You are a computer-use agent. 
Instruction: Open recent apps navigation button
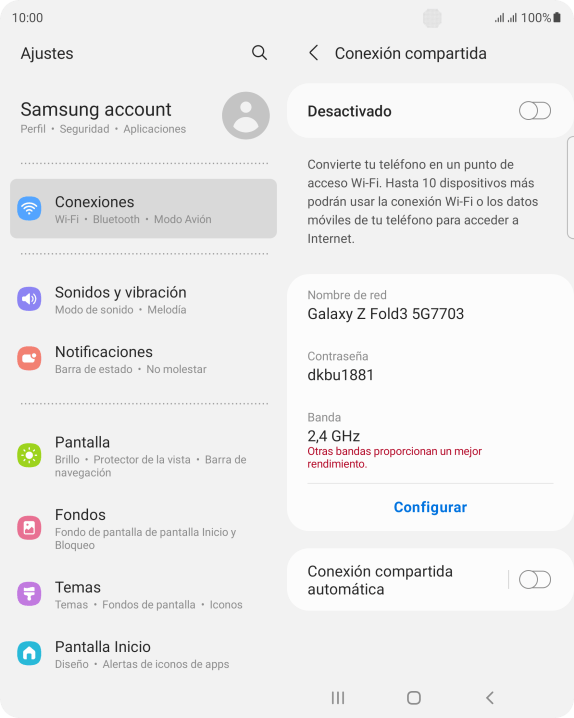pyautogui.click(x=338, y=697)
